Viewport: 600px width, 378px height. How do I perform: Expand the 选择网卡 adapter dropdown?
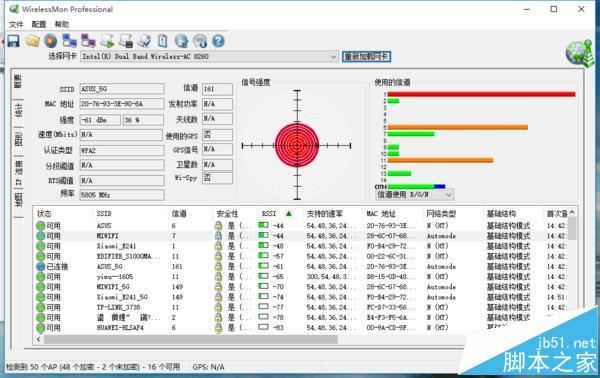333,57
